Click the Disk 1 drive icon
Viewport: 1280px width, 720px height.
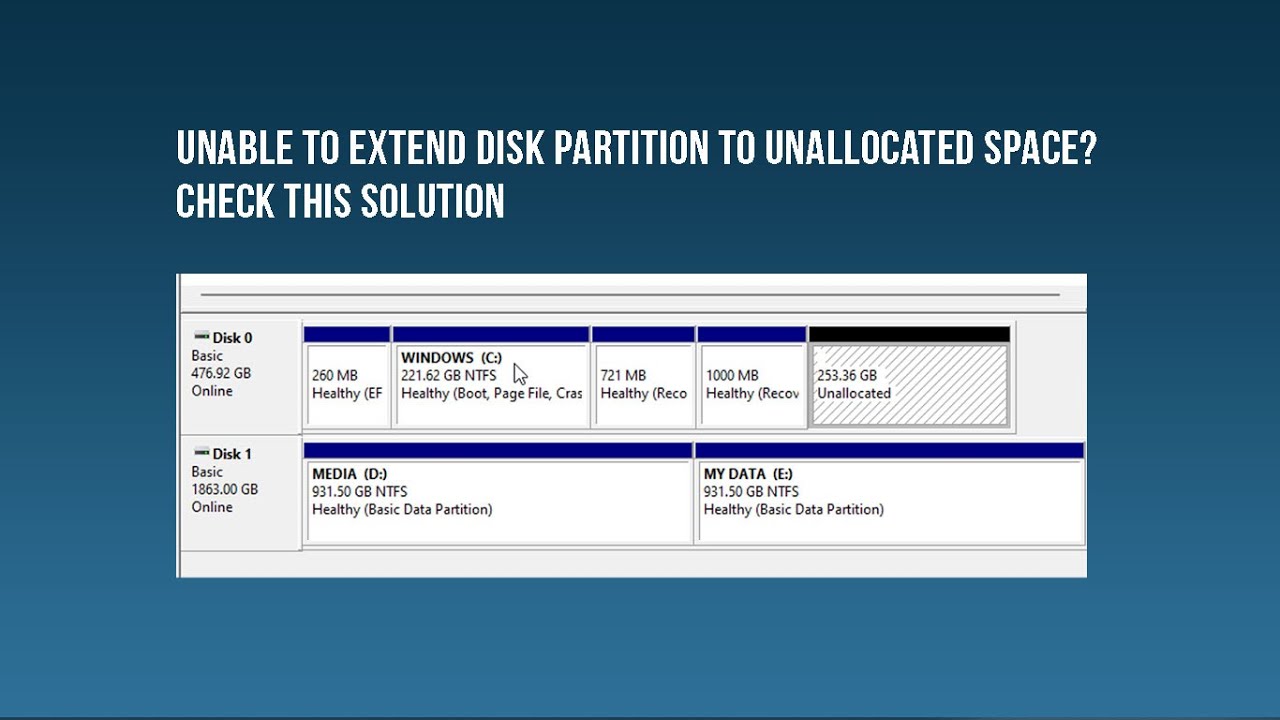[x=201, y=454]
